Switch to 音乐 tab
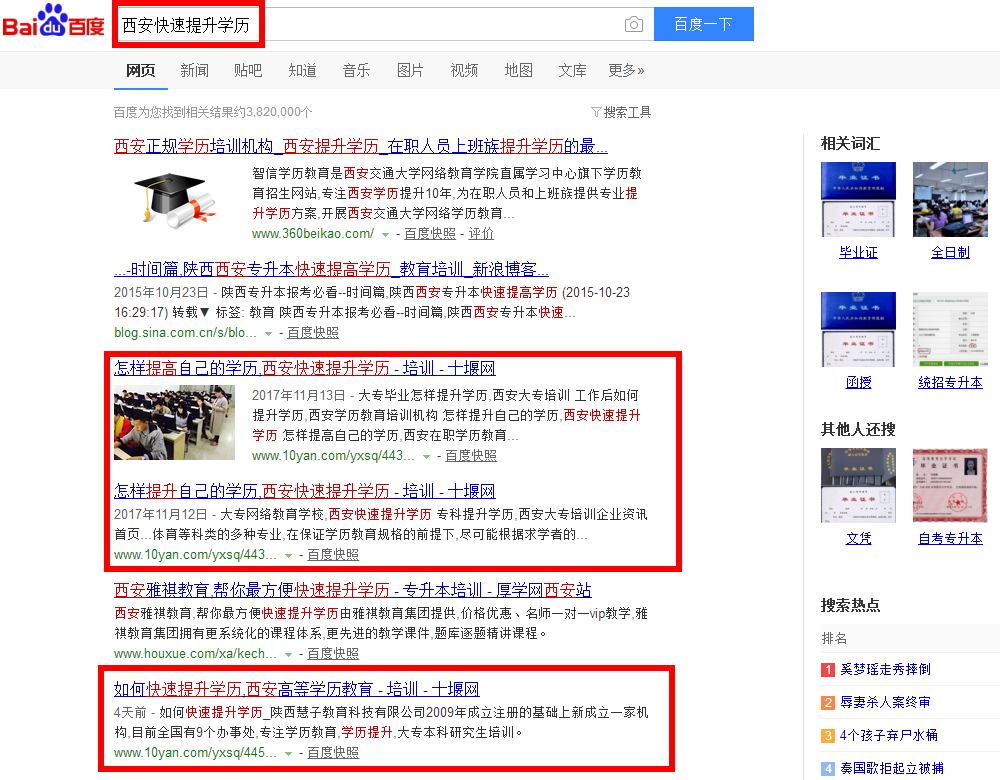Screen dimensions: 1000x780 [357, 70]
